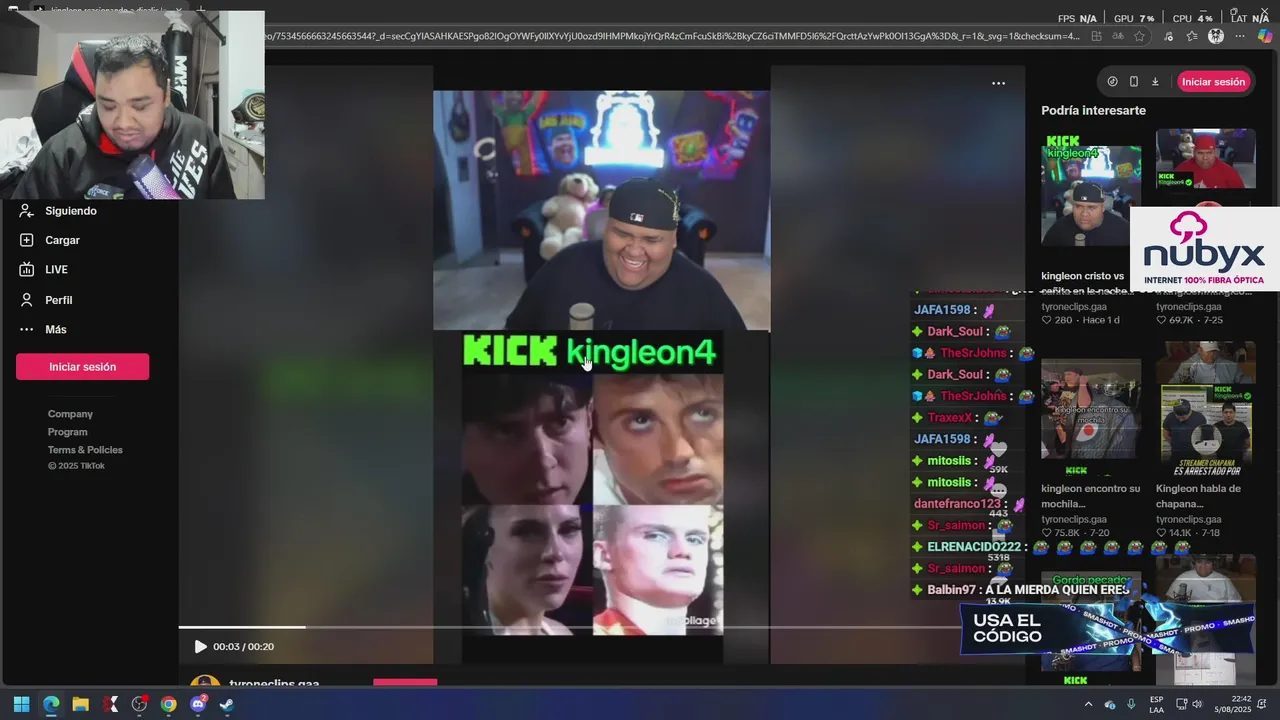Click the sidebar Iniciar sesión button

click(82, 367)
